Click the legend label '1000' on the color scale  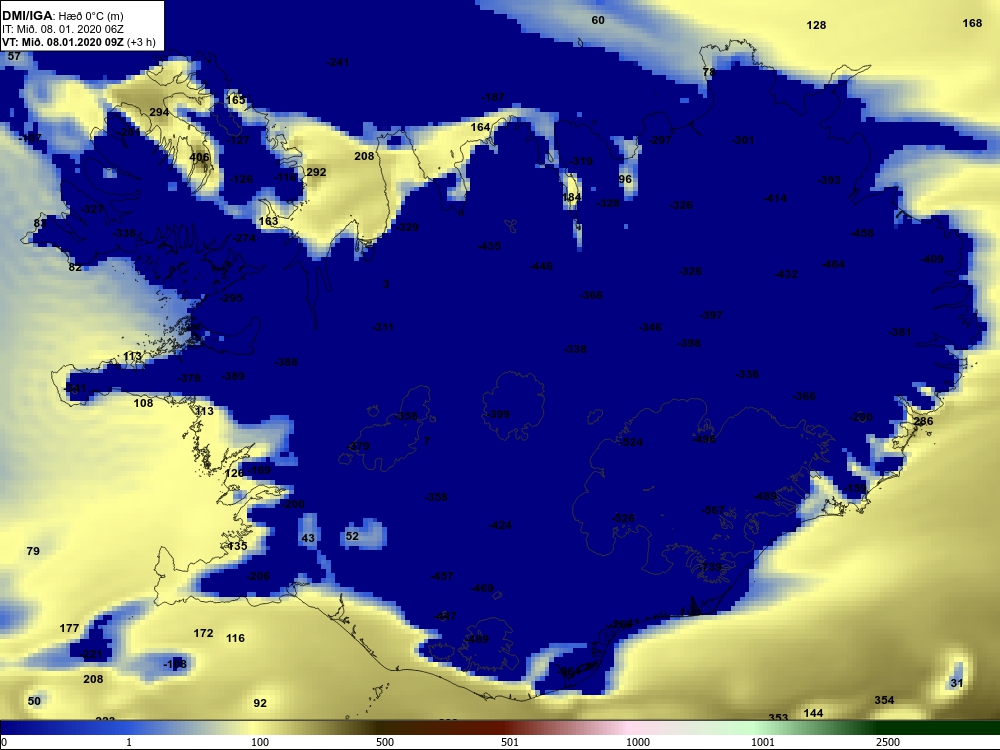(638, 742)
